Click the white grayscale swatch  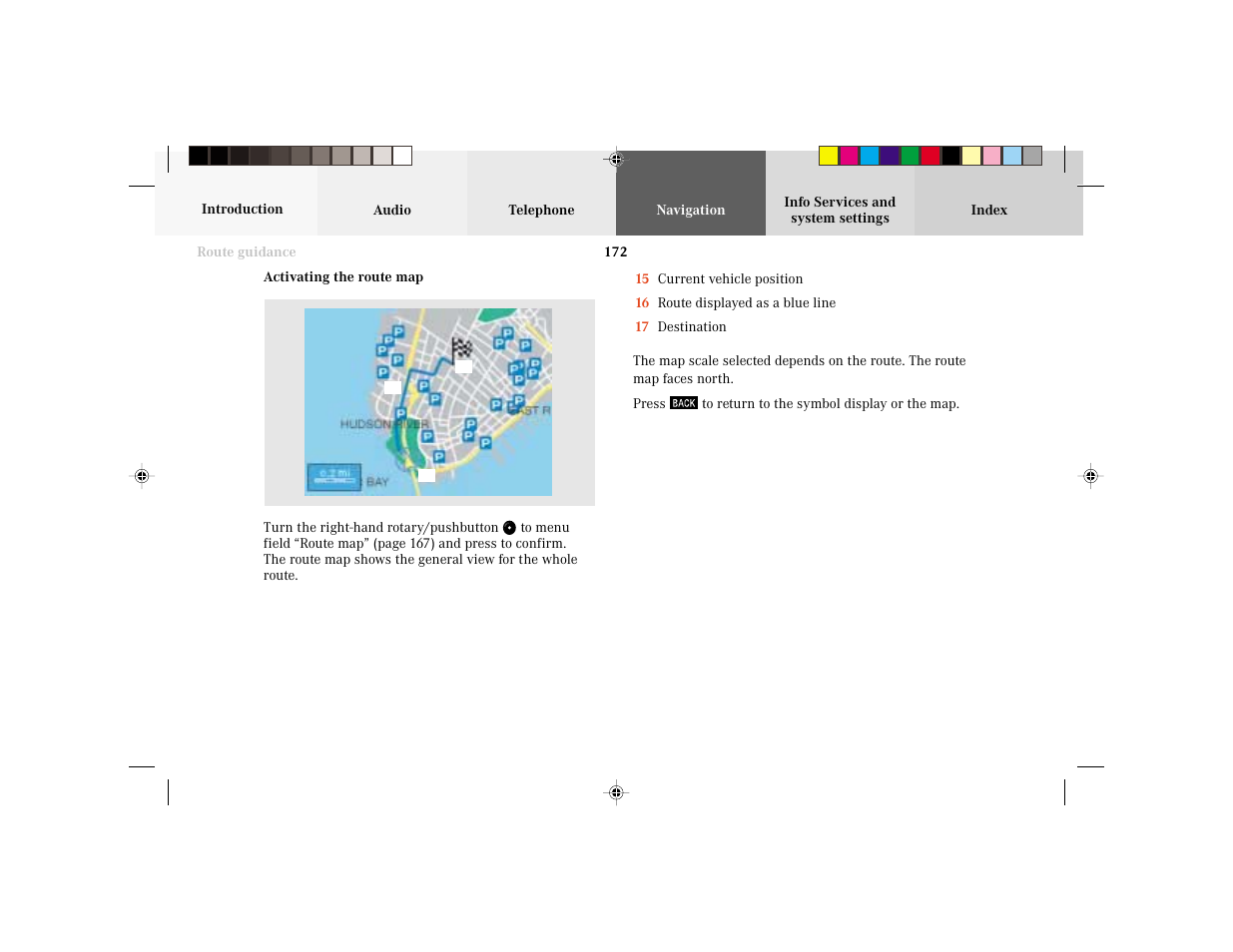tap(402, 156)
